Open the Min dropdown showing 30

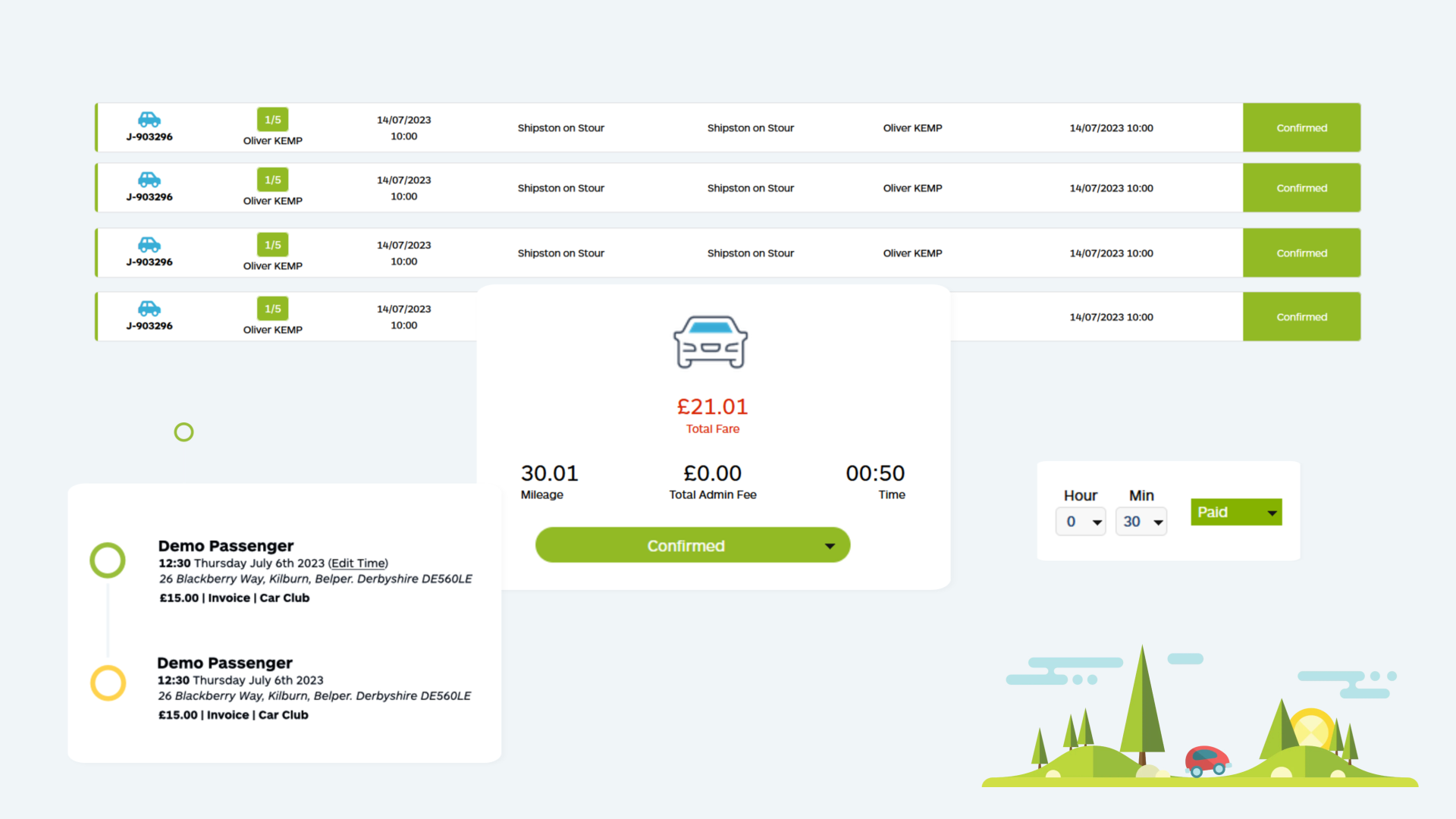tap(1141, 522)
